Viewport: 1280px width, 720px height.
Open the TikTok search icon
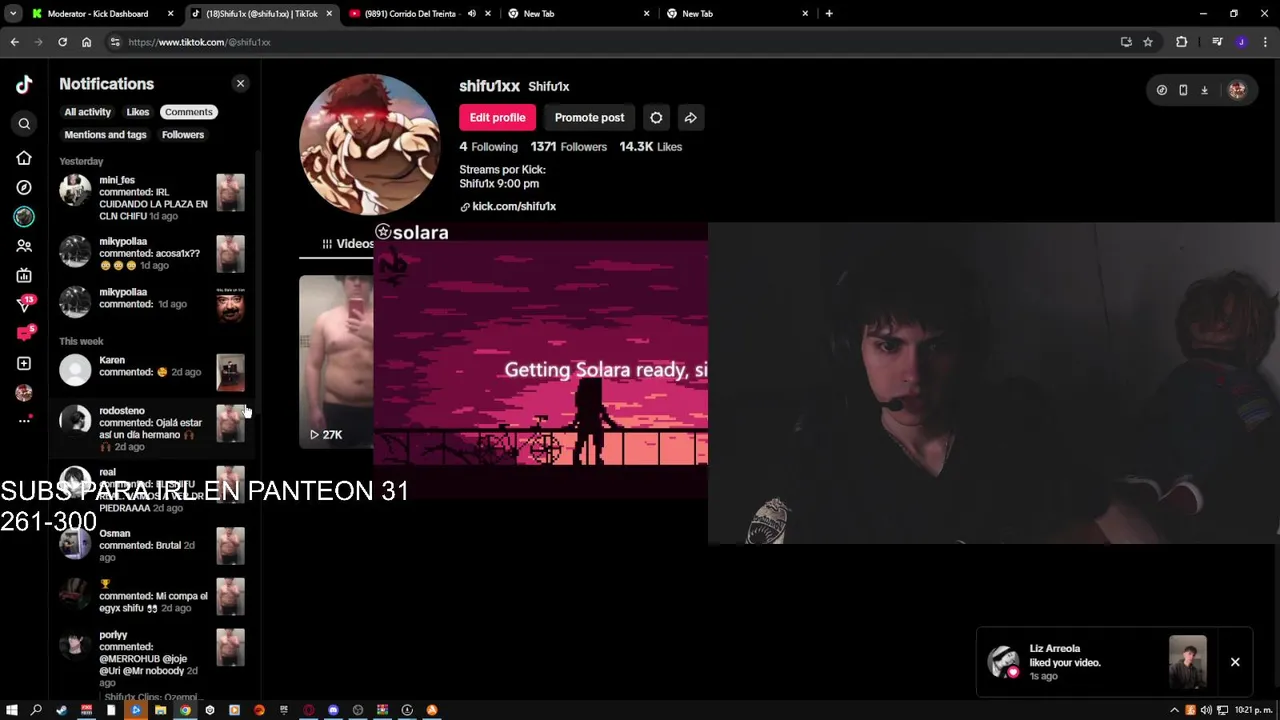[x=24, y=124]
